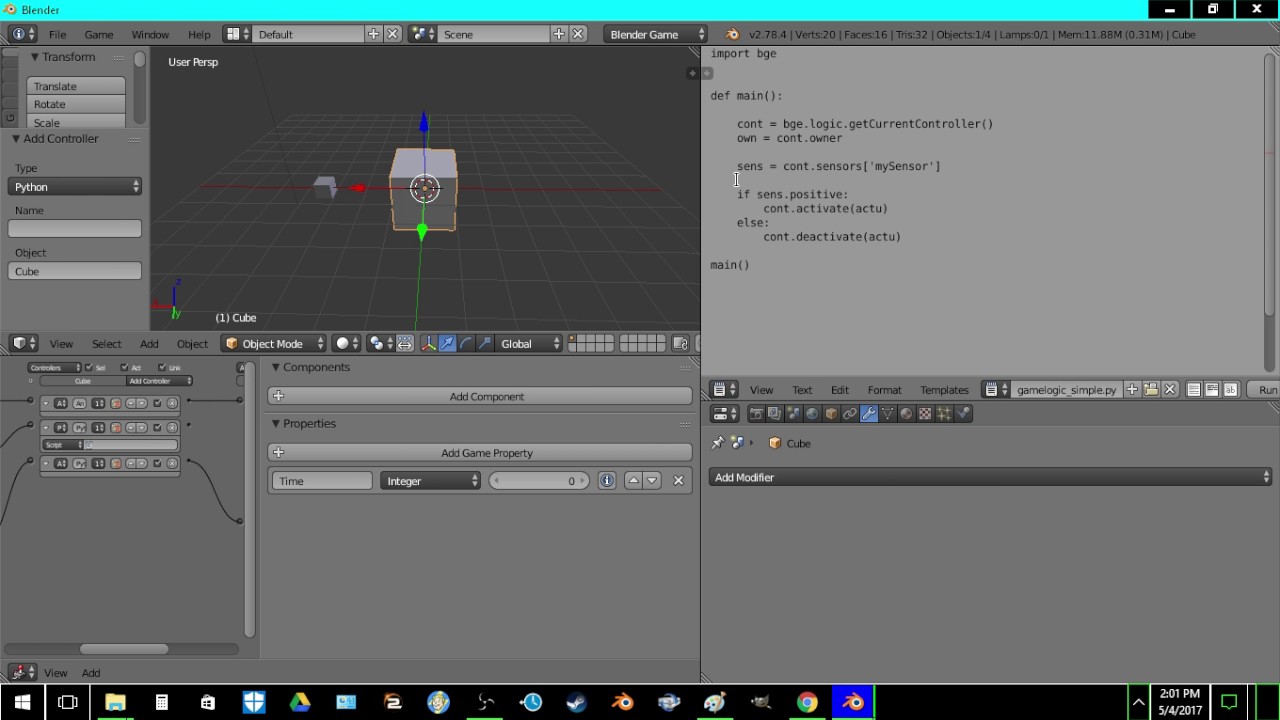
Task: Open the Constraints properties tab (chain icon)
Action: click(x=850, y=414)
